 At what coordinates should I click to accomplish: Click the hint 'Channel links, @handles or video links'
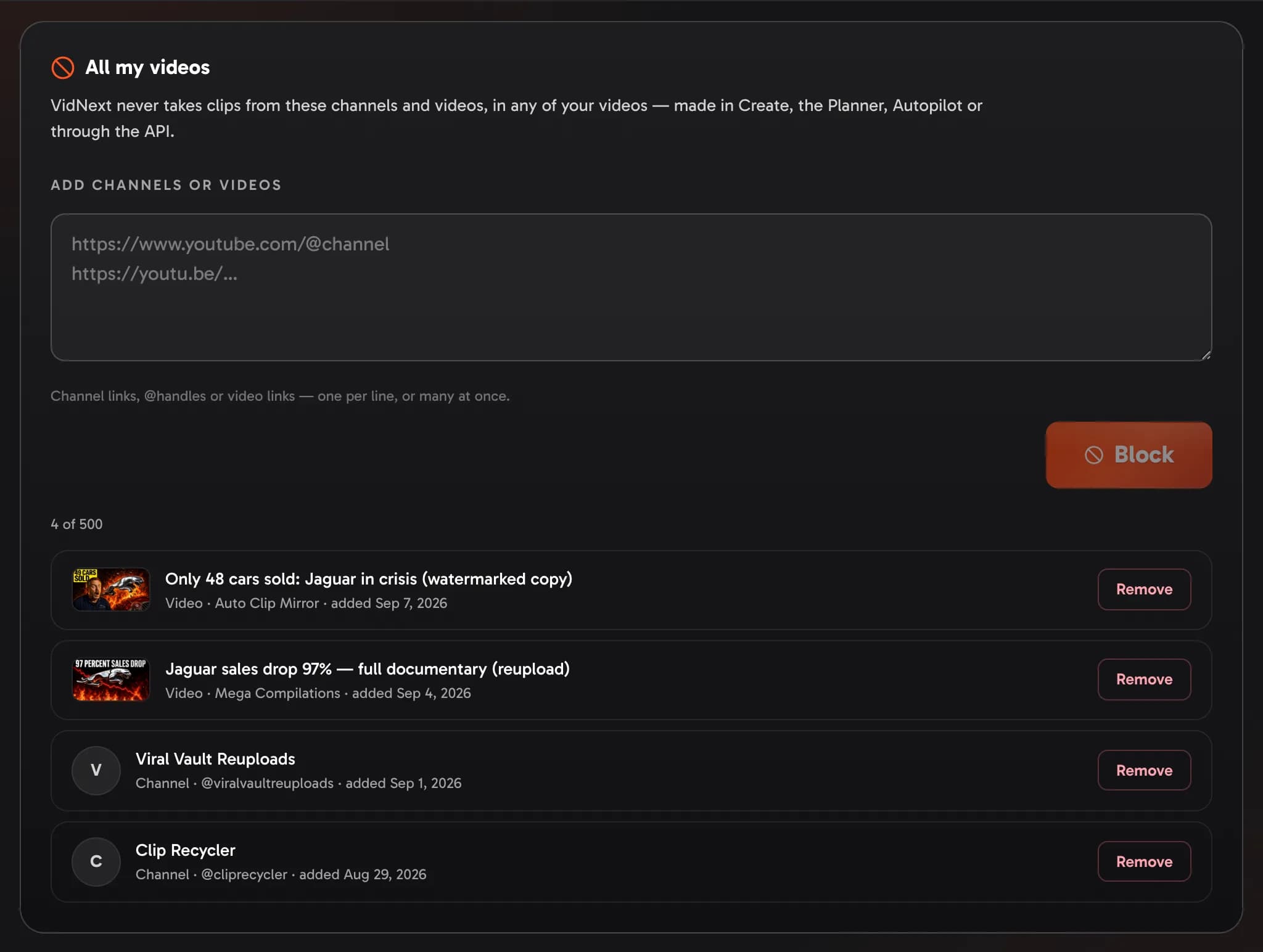pos(280,396)
